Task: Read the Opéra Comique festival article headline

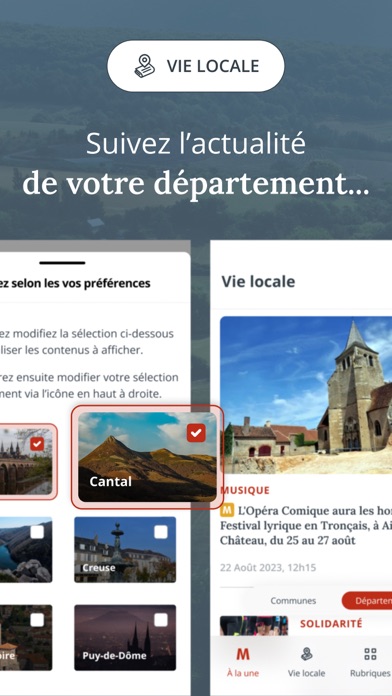Action: point(306,526)
